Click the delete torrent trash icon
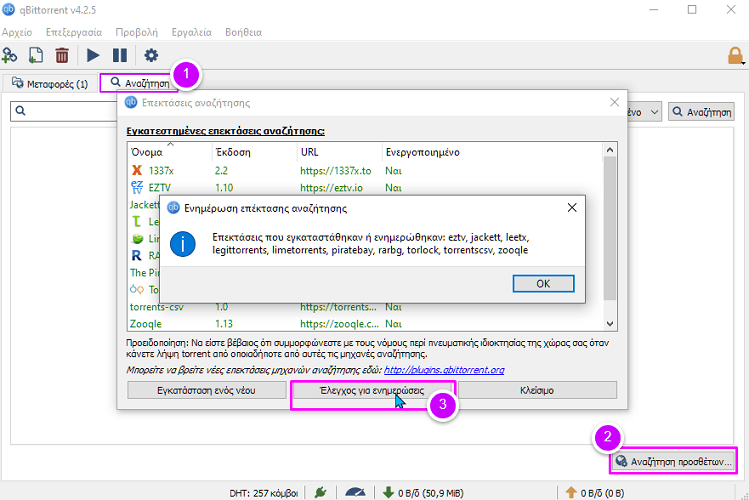 point(62,55)
